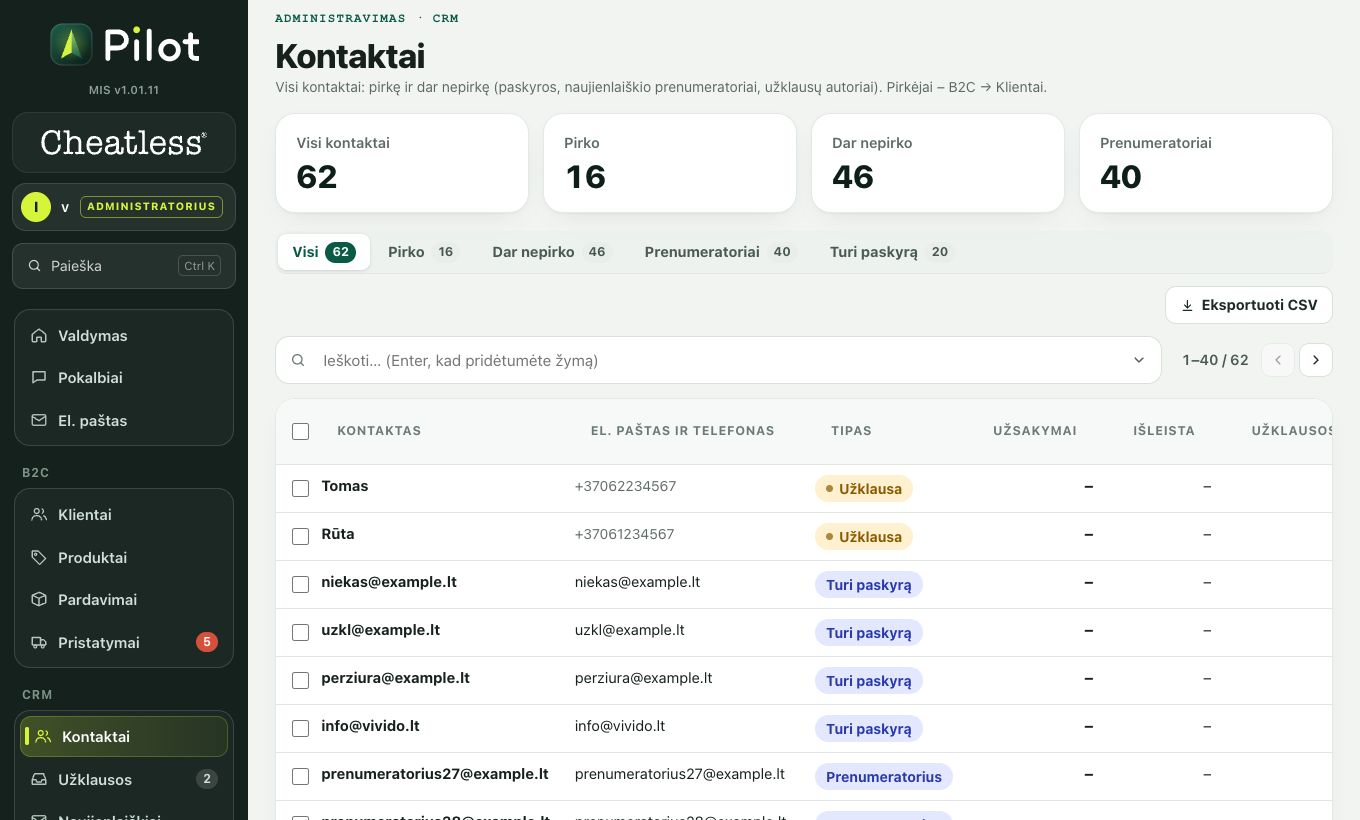This screenshot has width=1360, height=820.
Task: Click the Užklausa badge in Tomas row
Action: coord(864,489)
